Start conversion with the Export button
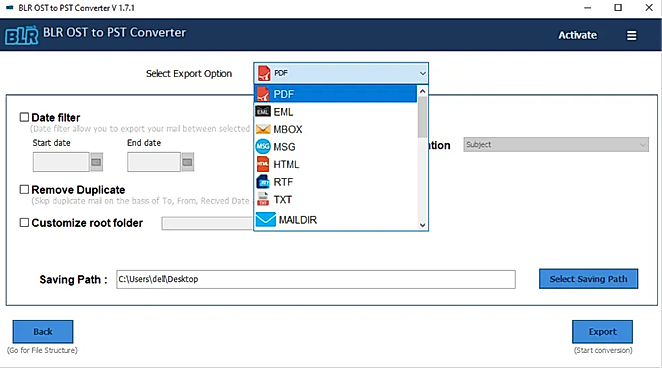Screen dimensions: 662x368 coord(602,332)
